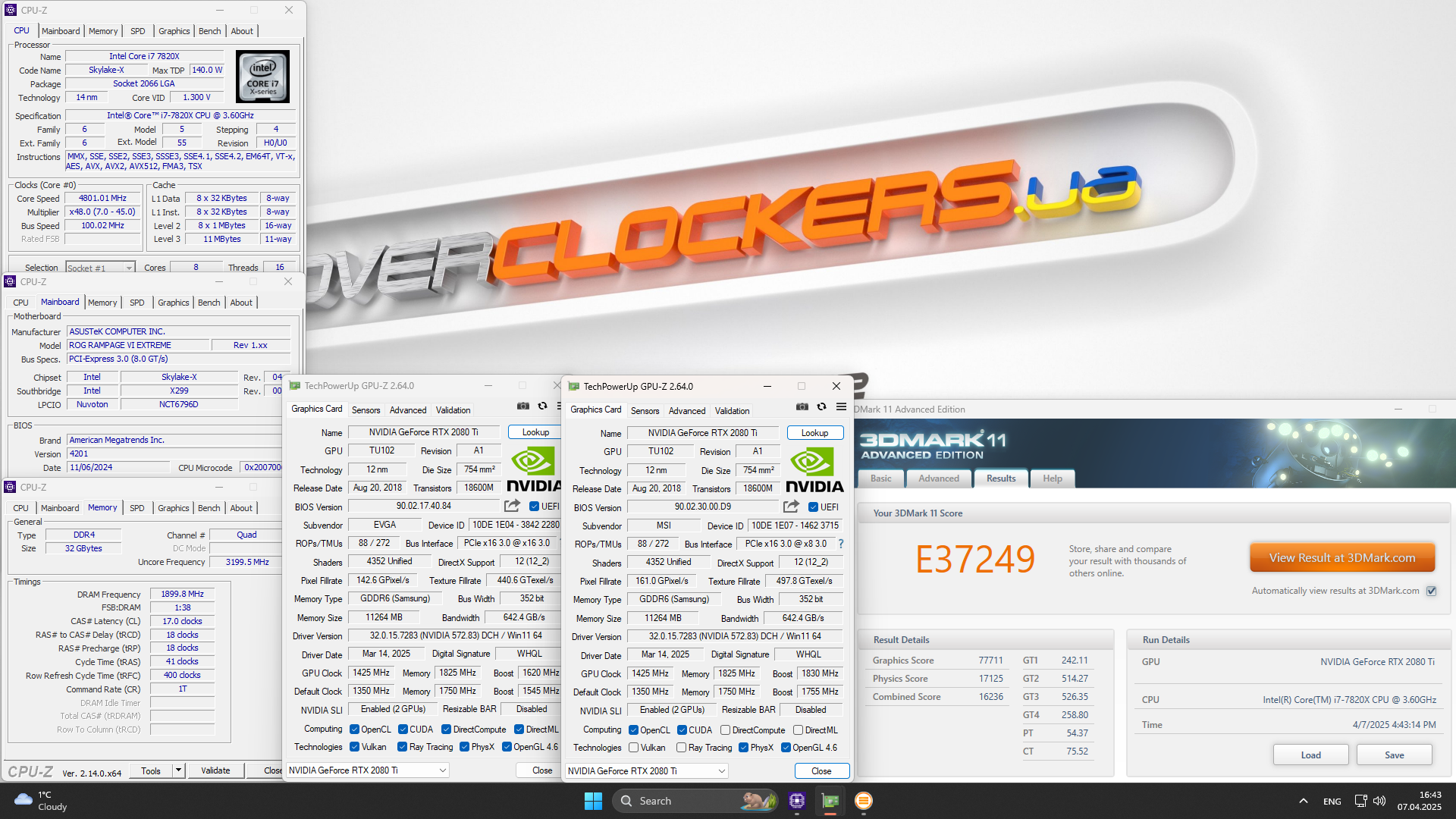Click network icon in system tray
The image size is (1456, 819).
[x=1360, y=801]
